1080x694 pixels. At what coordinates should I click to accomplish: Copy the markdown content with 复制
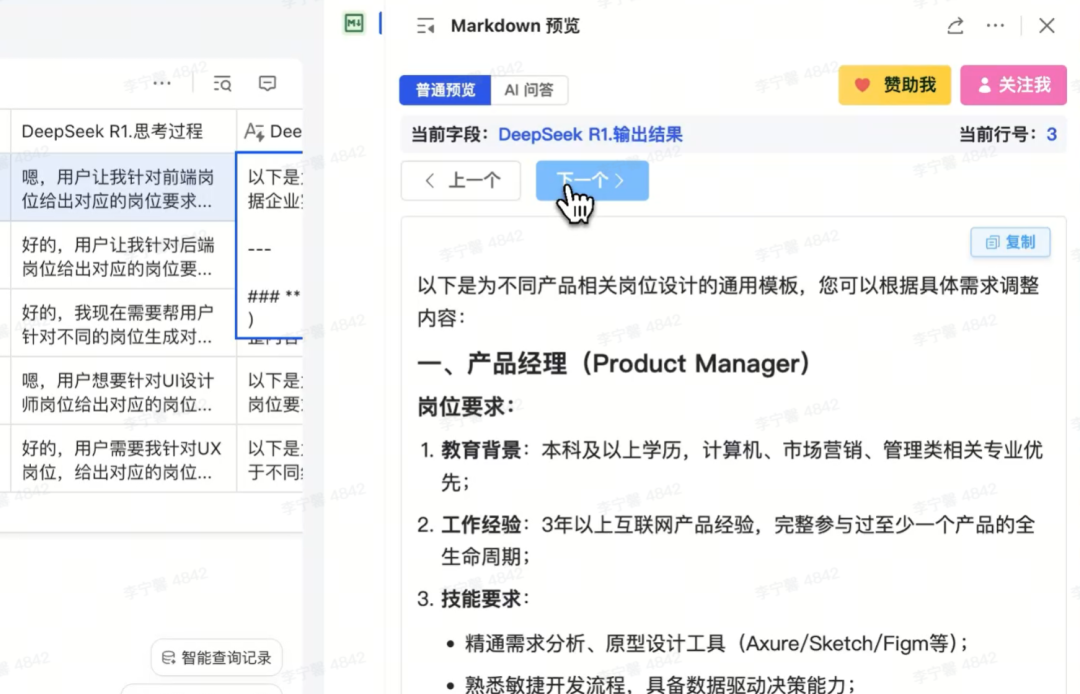coord(1010,242)
